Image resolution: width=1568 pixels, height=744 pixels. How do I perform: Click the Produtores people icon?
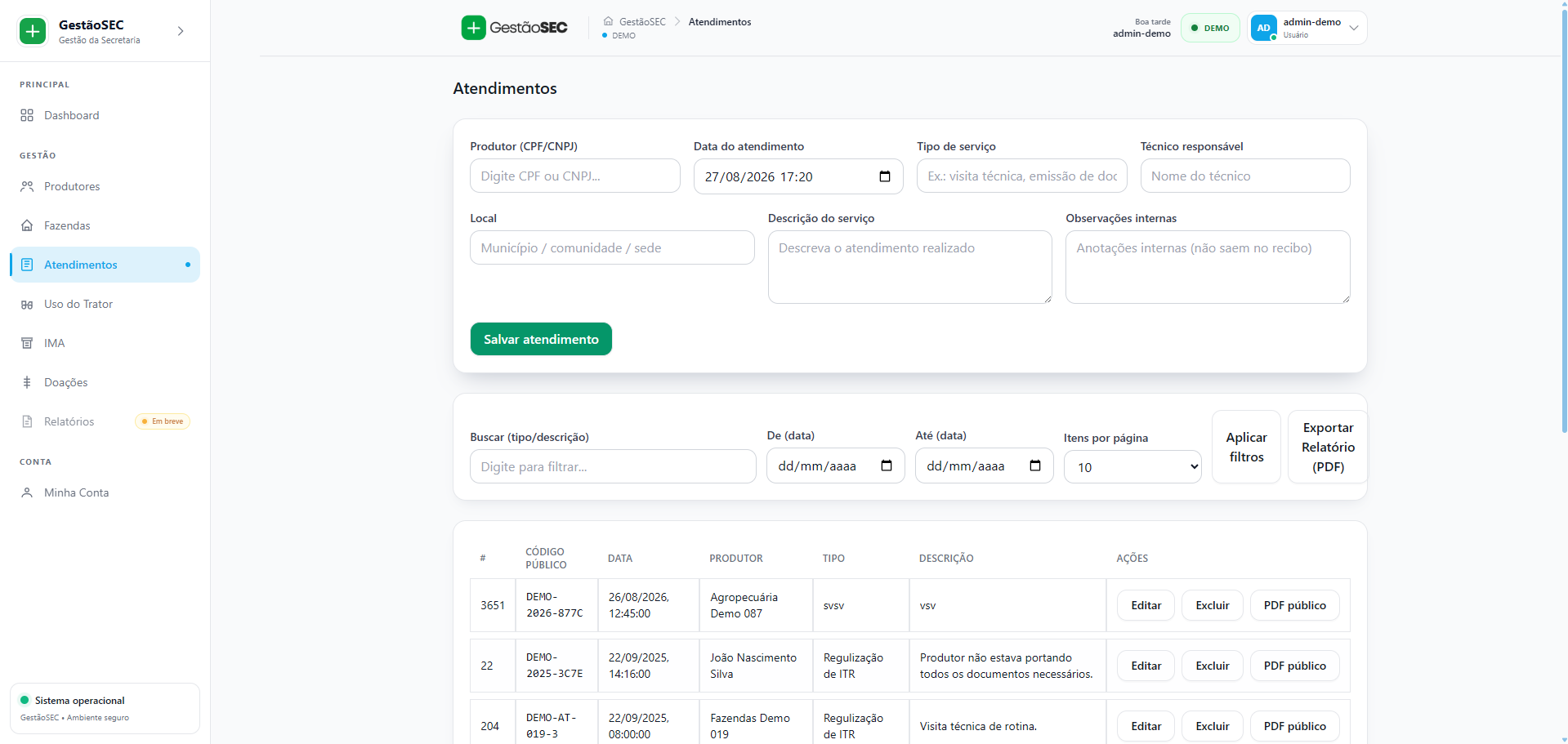(x=27, y=186)
